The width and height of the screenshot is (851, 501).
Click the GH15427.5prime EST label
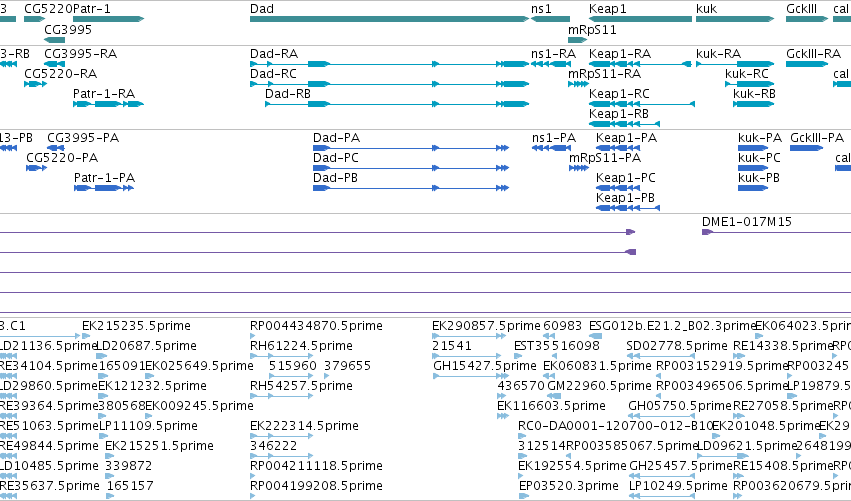click(485, 366)
